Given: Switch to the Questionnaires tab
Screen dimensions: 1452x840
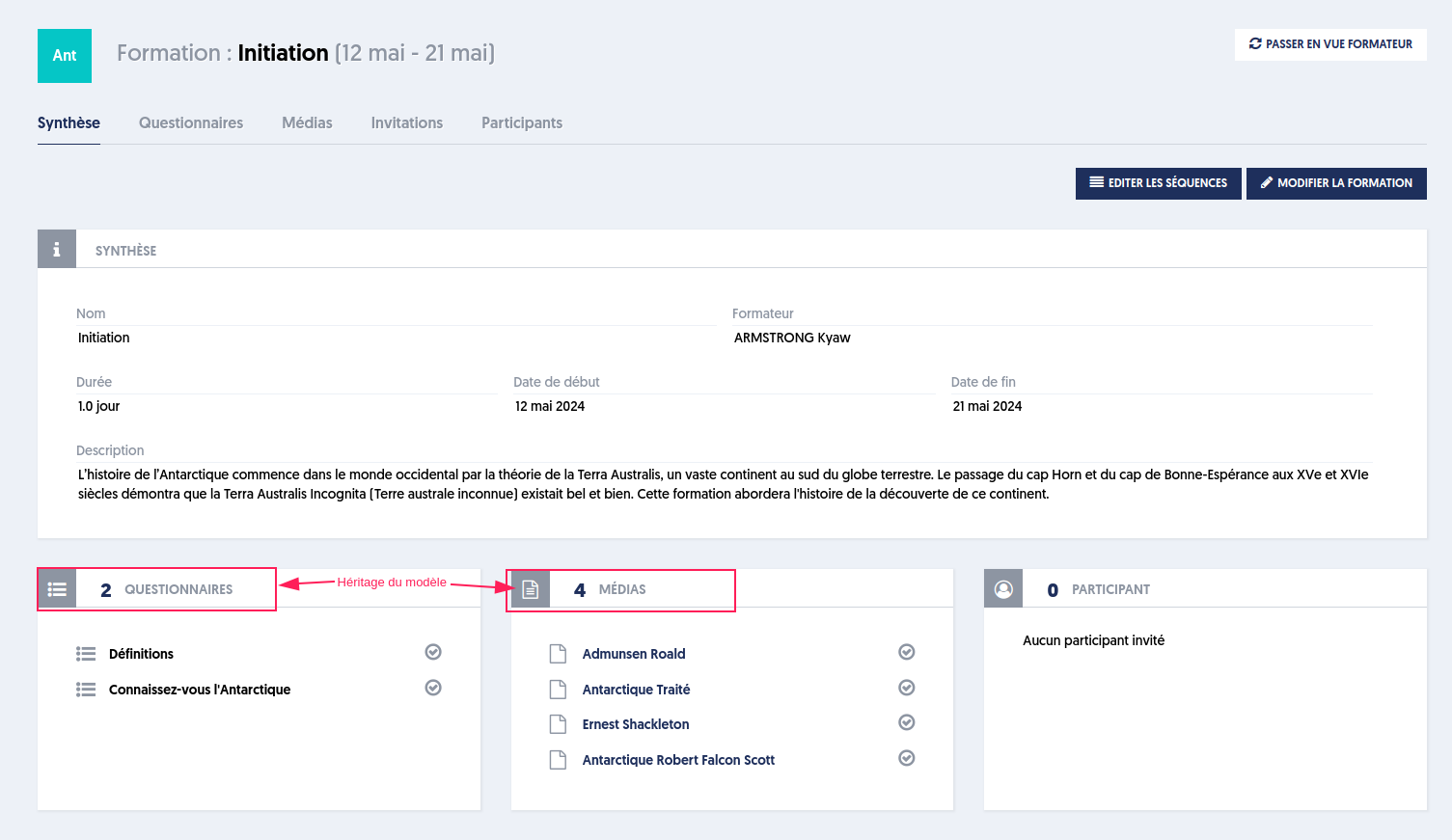Looking at the screenshot, I should (191, 122).
